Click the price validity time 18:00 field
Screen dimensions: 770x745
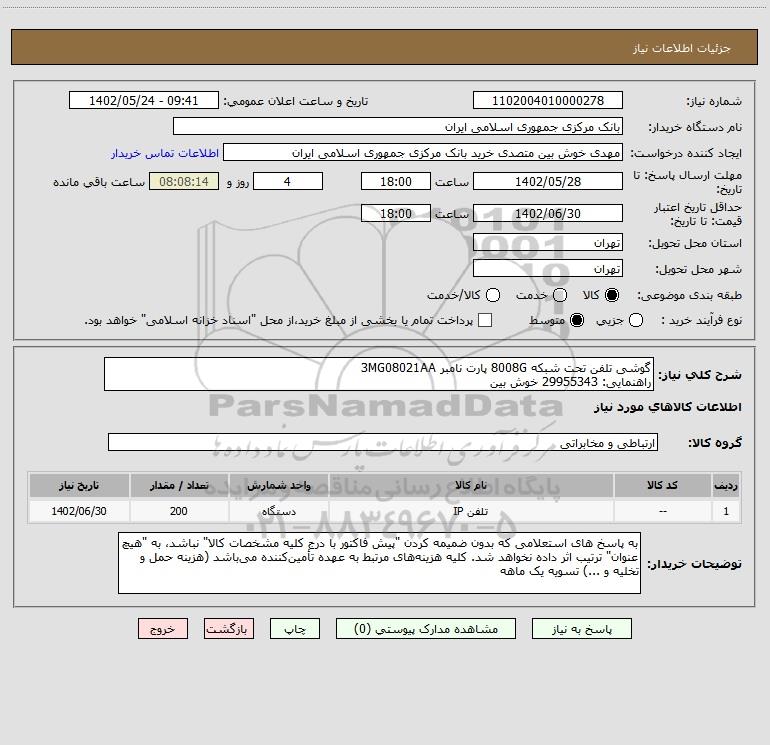coord(396,214)
